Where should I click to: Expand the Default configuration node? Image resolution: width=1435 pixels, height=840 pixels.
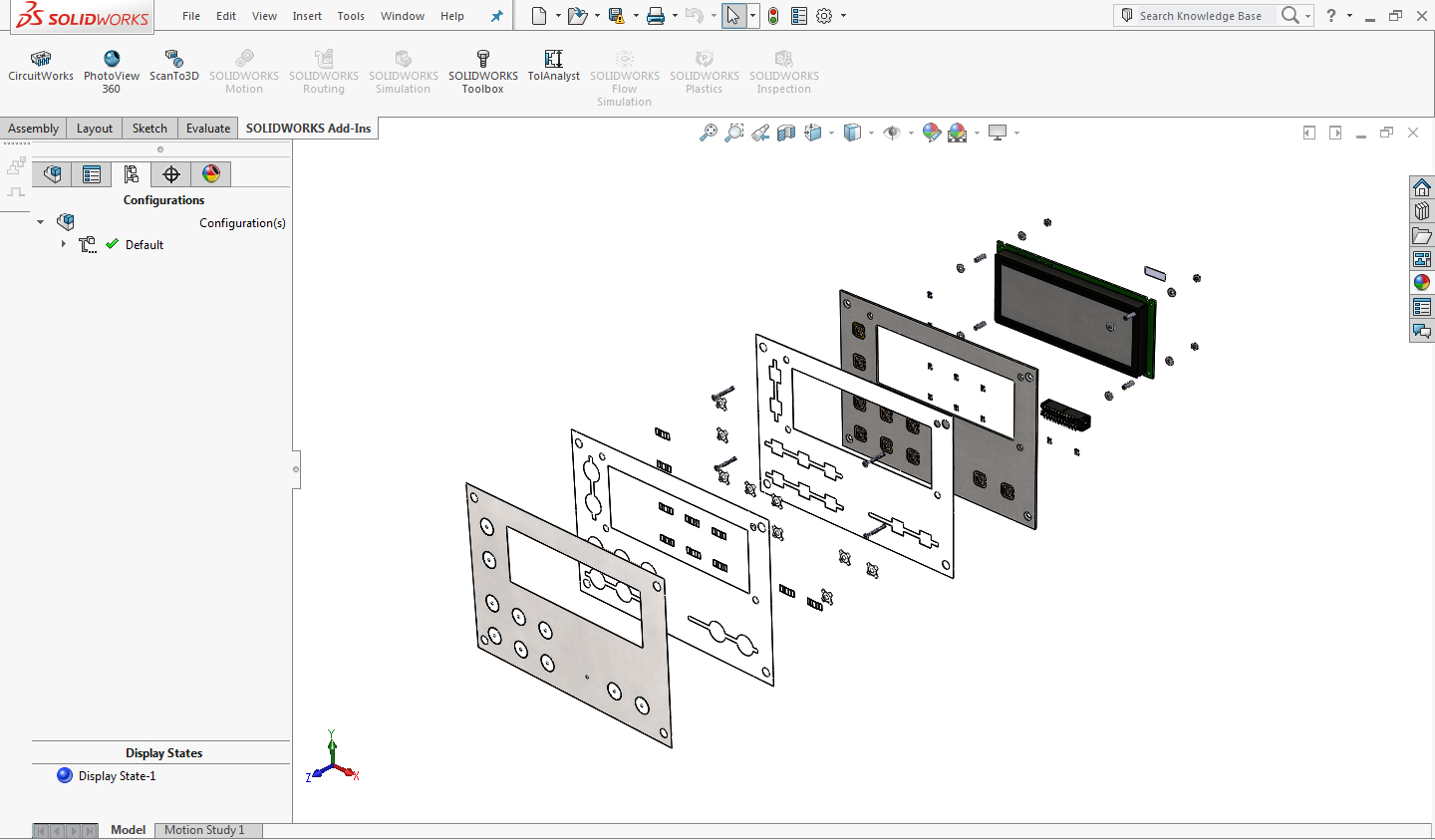tap(64, 244)
